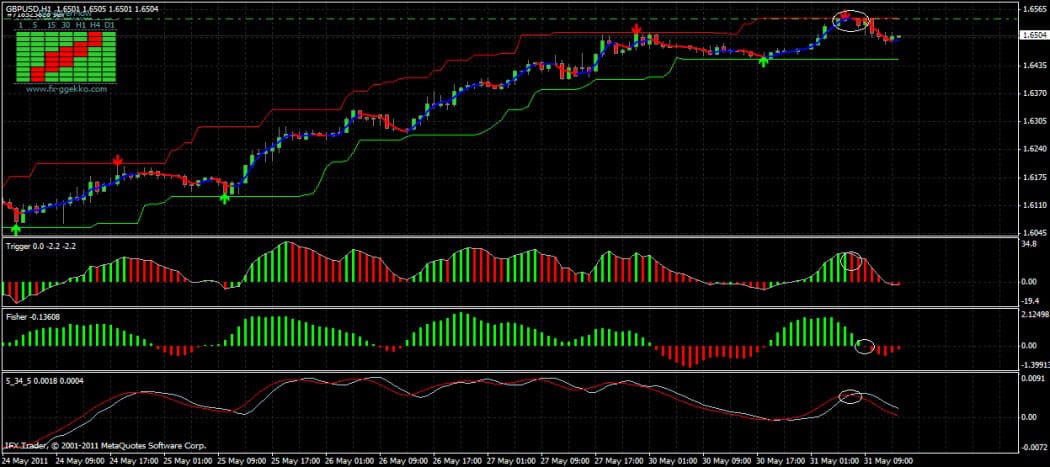Select the white ellipse in the 5_34_5 pane
Image resolution: width=1050 pixels, height=467 pixels.
pyautogui.click(x=850, y=397)
